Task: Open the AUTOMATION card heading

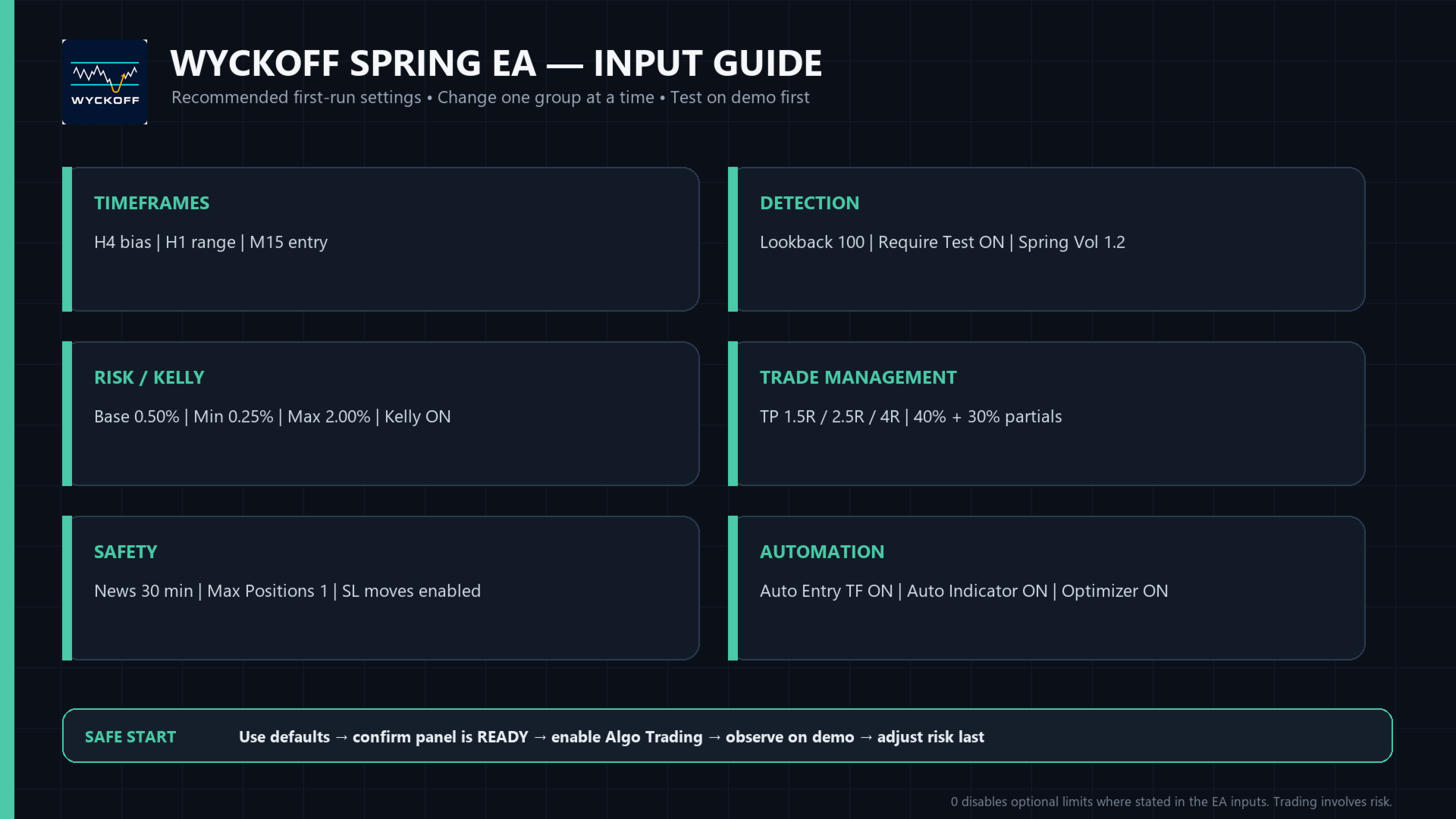Action: tap(822, 552)
